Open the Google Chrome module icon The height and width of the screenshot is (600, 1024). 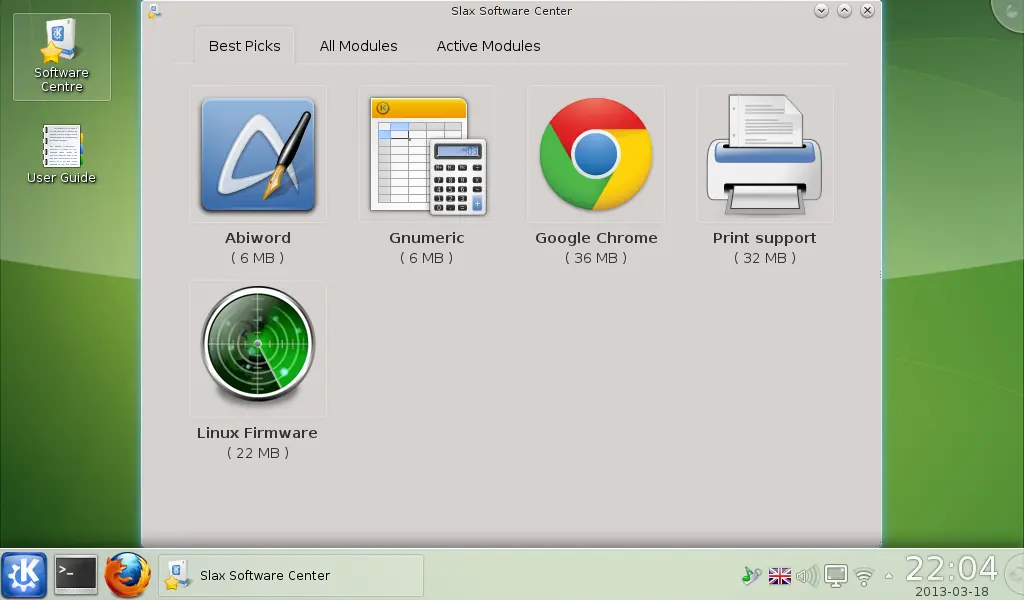[x=596, y=154]
